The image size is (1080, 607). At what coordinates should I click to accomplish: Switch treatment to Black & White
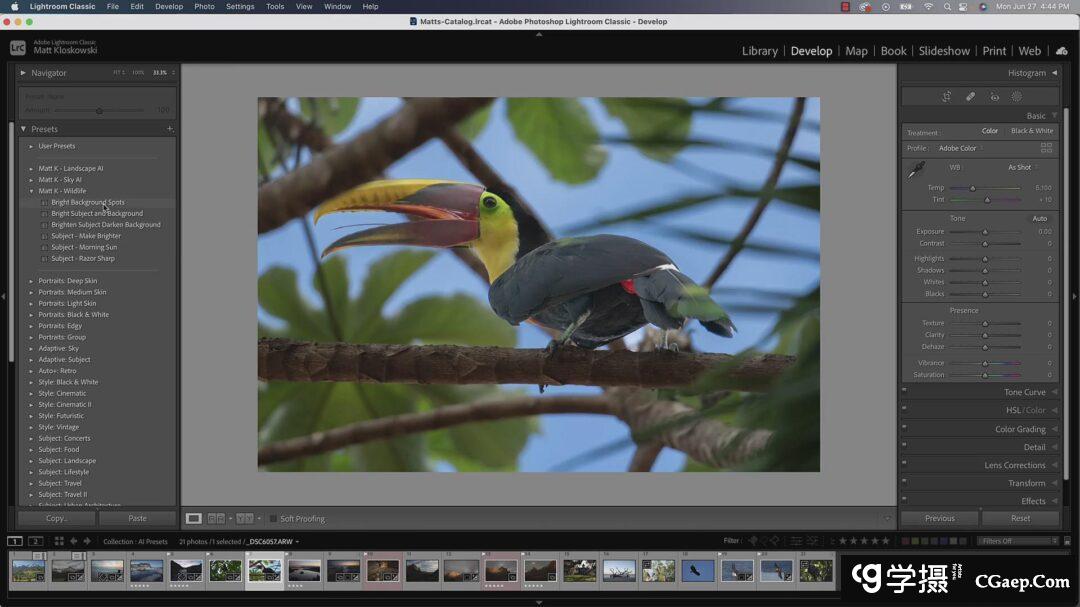(x=1031, y=131)
